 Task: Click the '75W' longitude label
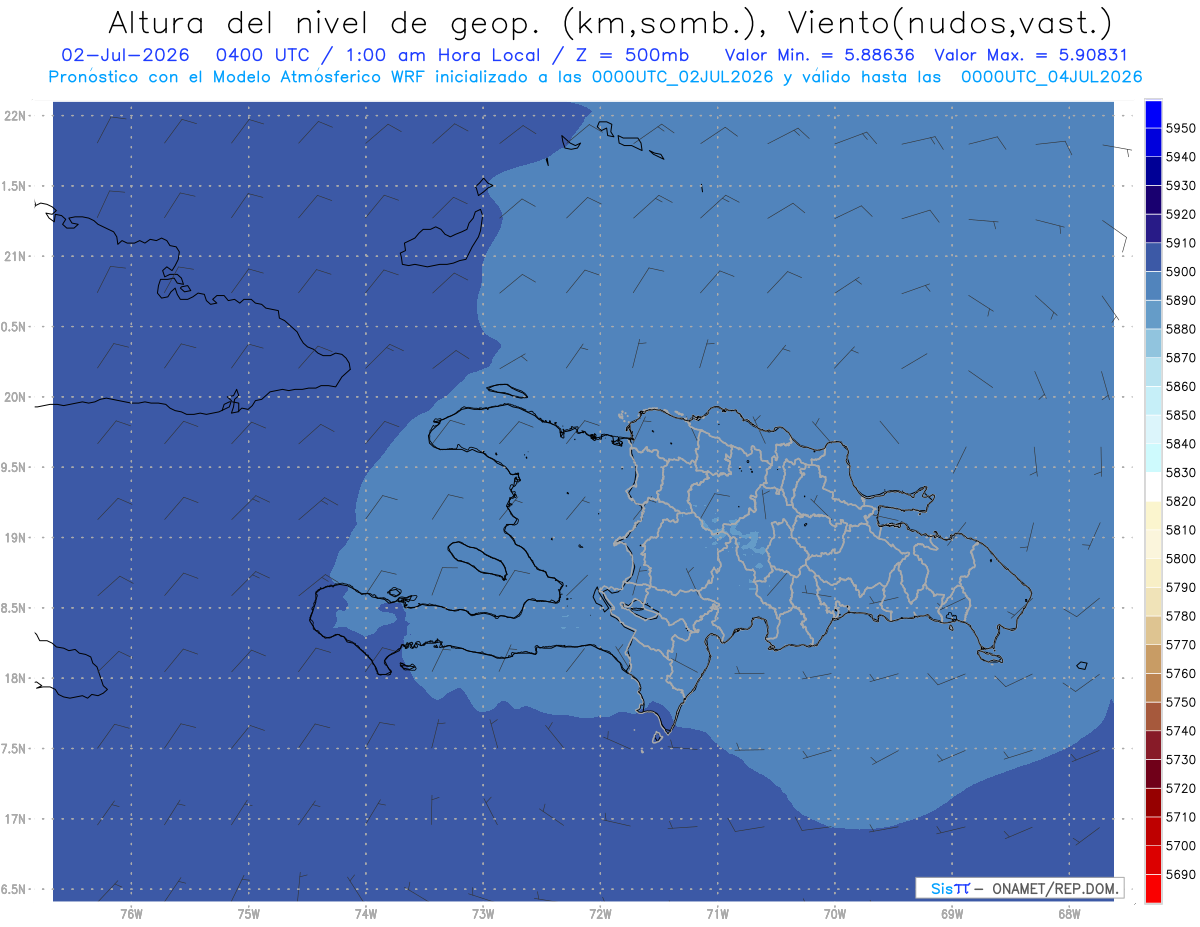tap(248, 914)
